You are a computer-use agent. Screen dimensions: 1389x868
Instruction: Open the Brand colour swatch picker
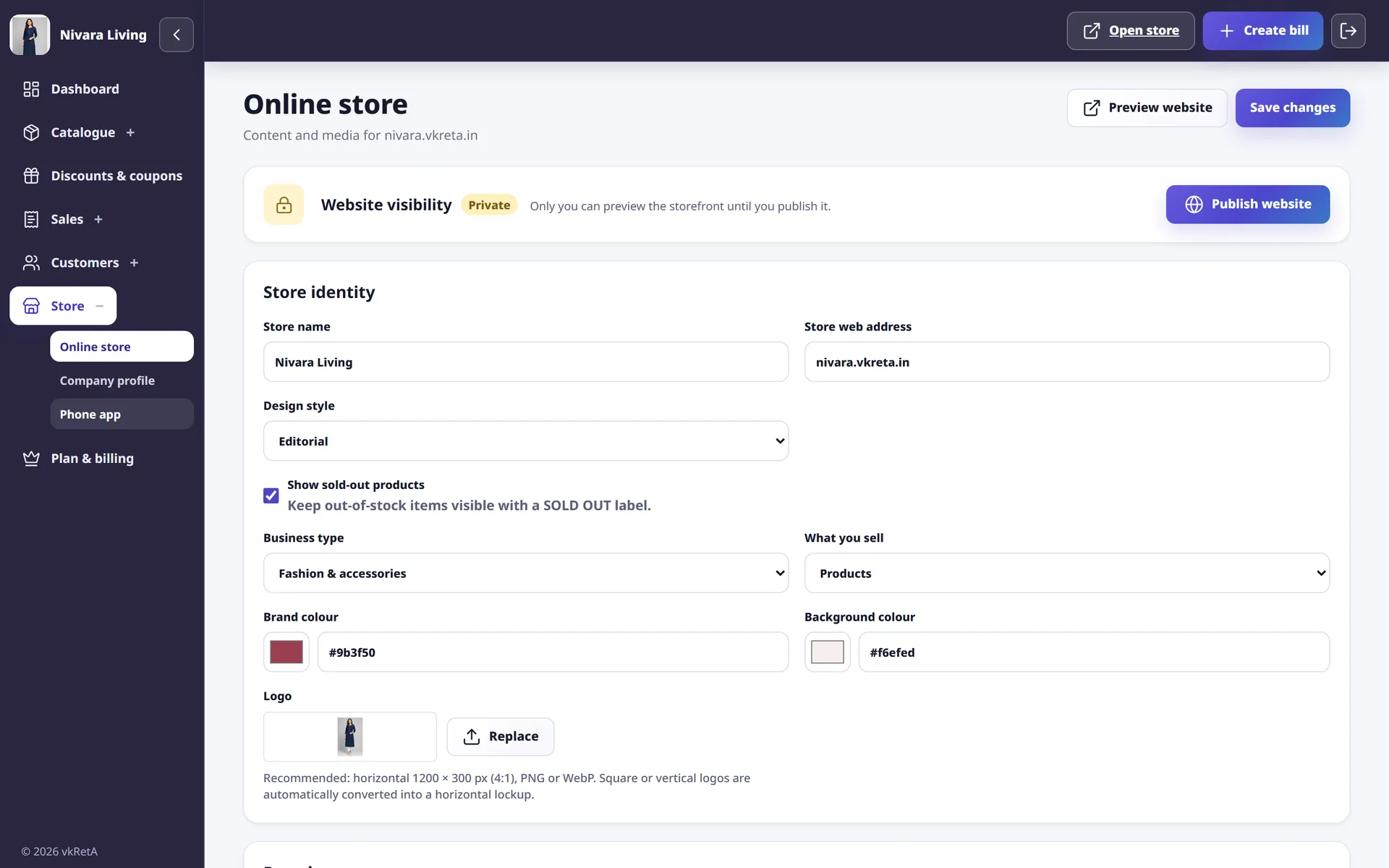pos(286,652)
